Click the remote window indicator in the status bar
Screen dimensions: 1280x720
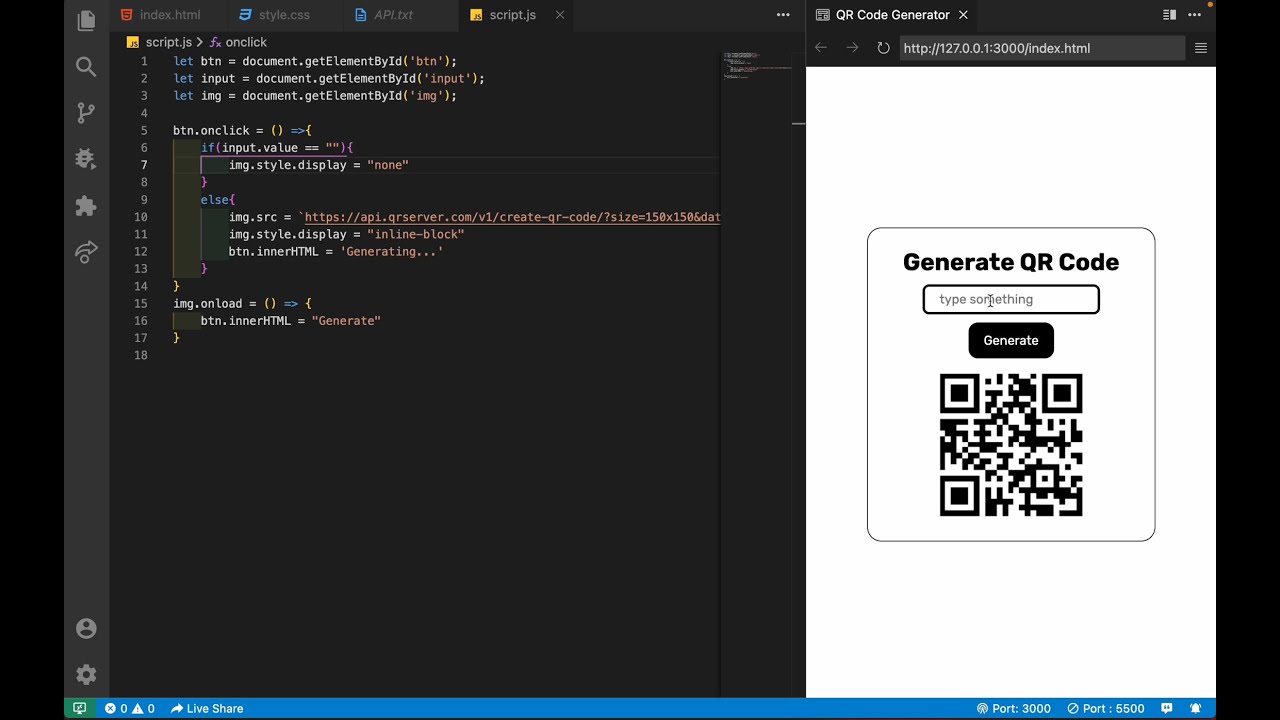pos(79,708)
